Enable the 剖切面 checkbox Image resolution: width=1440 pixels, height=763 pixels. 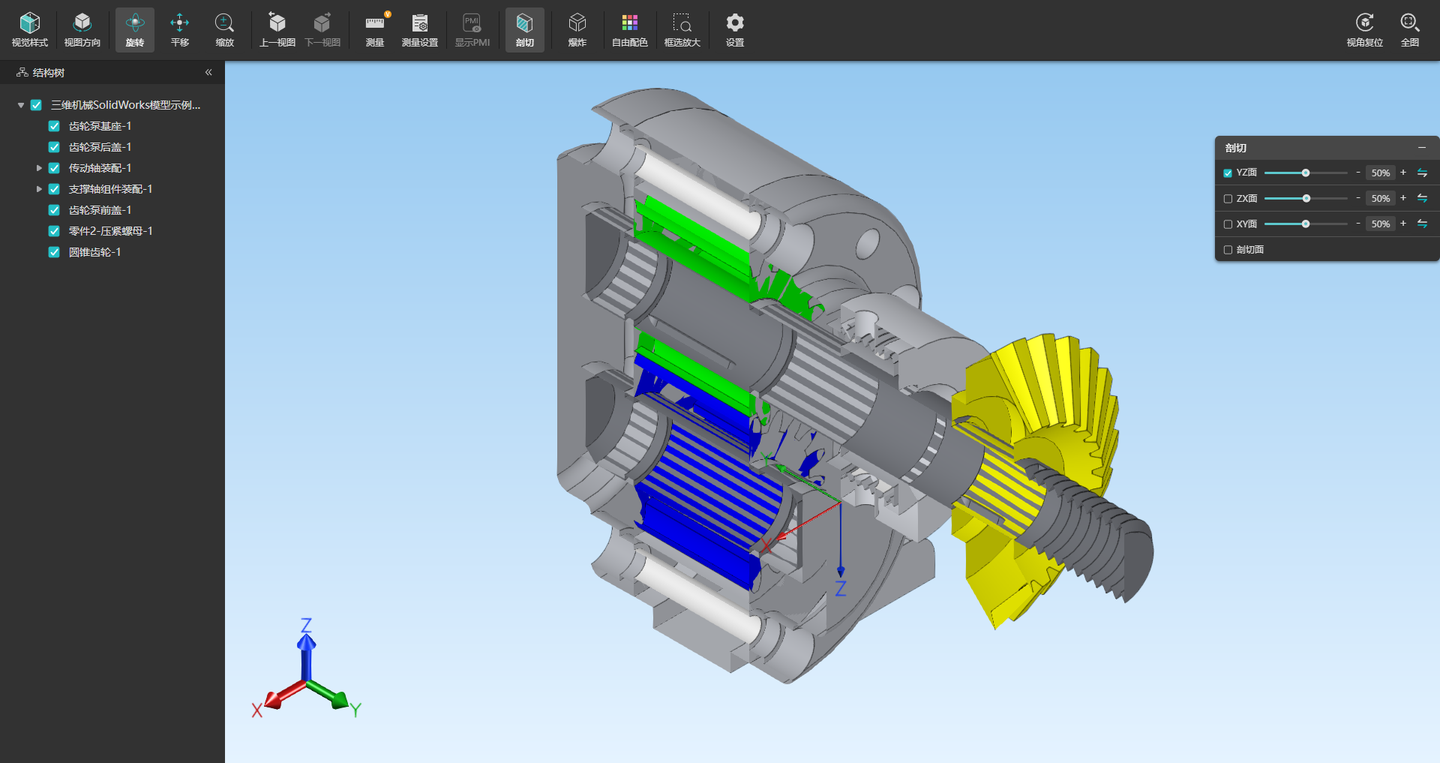pos(1228,250)
